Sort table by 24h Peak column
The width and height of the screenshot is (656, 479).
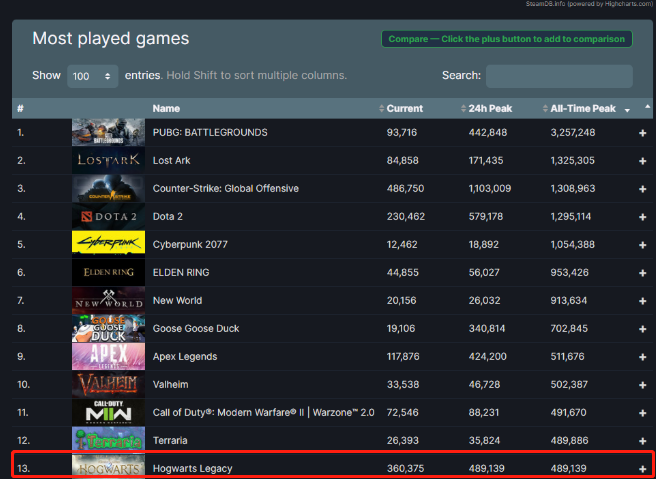point(490,108)
